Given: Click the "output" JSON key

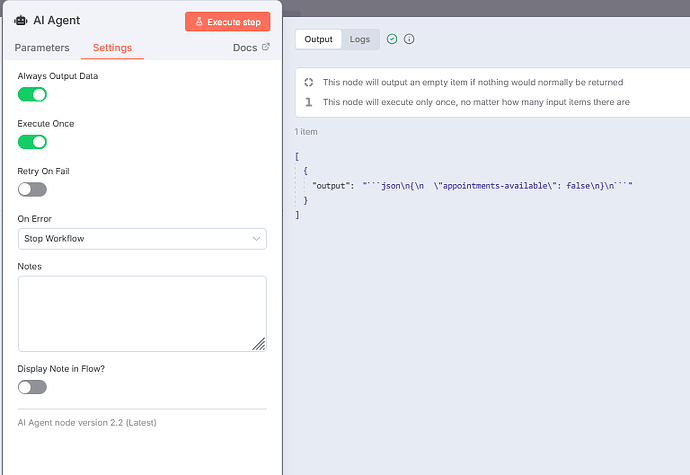Looking at the screenshot, I should pyautogui.click(x=329, y=186).
